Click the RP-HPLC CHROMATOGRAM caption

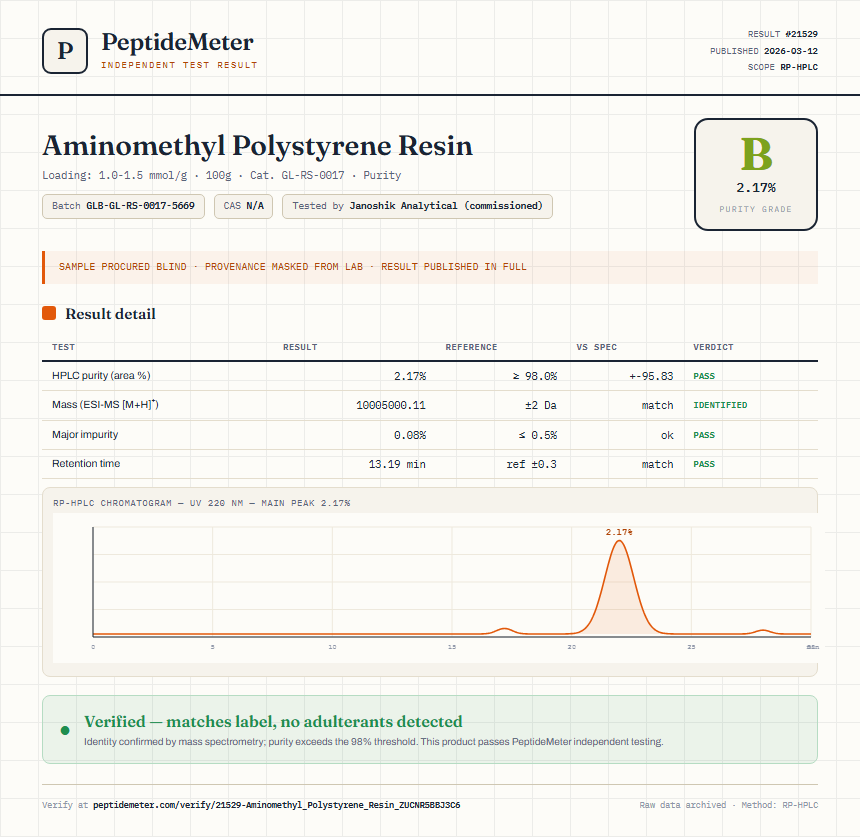pos(201,503)
